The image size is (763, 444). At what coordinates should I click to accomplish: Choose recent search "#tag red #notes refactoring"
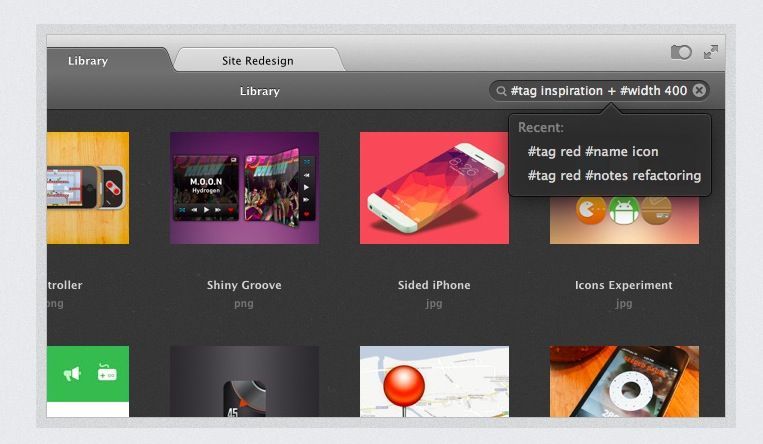coord(613,176)
